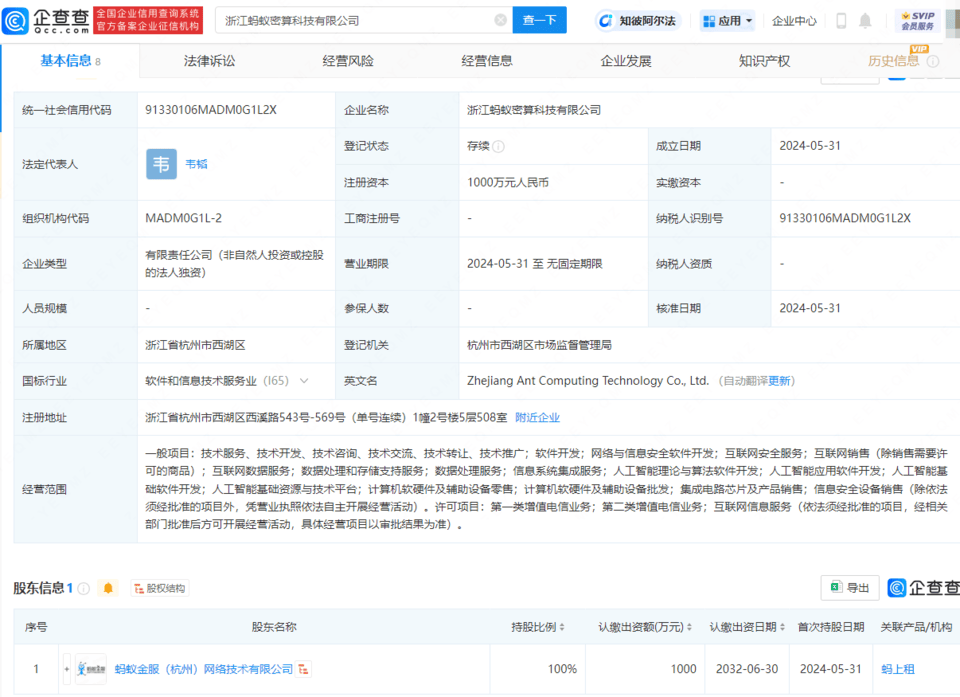This screenshot has height=697, width=960.
Task: Open the notification bell in header
Action: (865, 21)
